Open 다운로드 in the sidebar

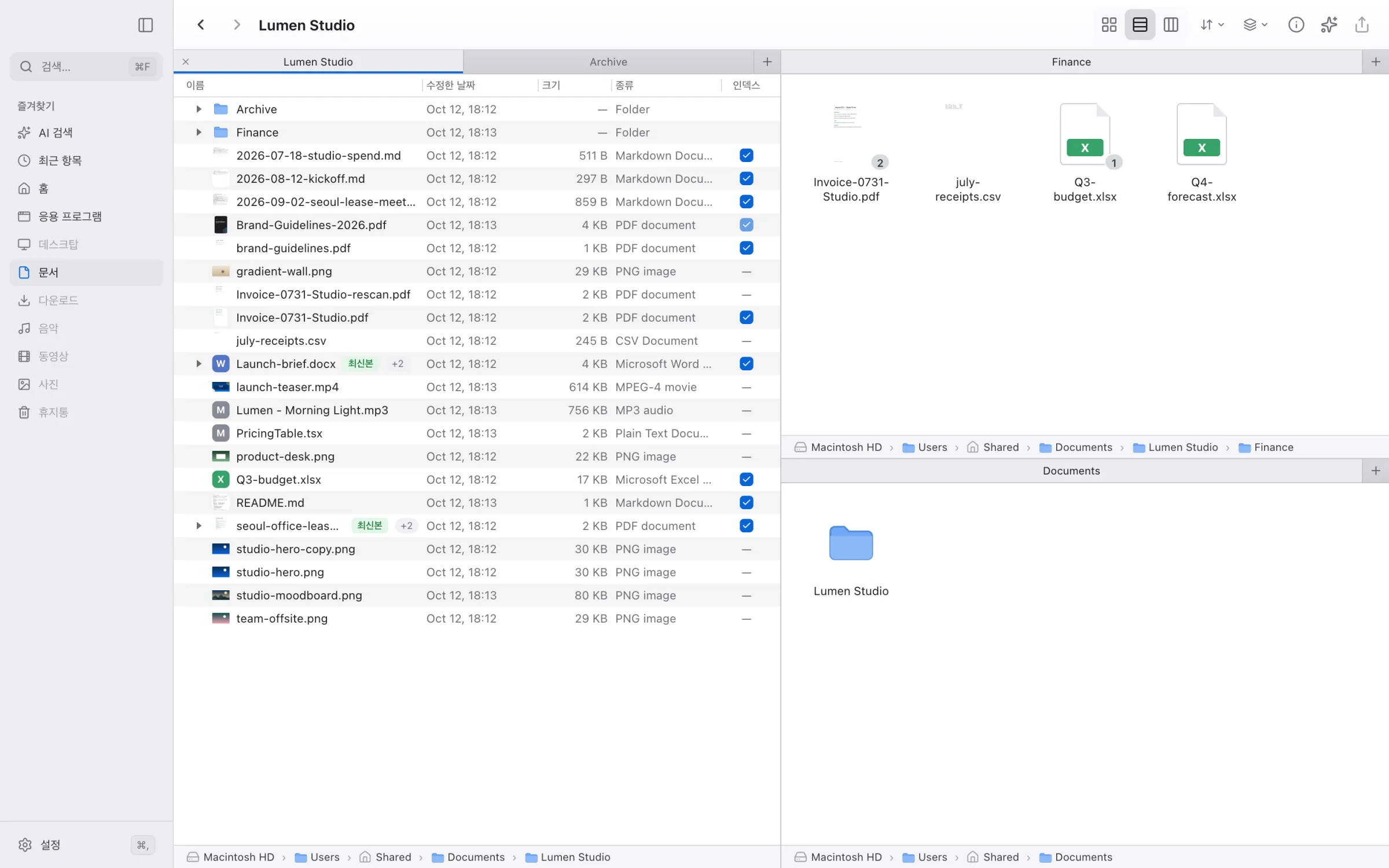87,300
